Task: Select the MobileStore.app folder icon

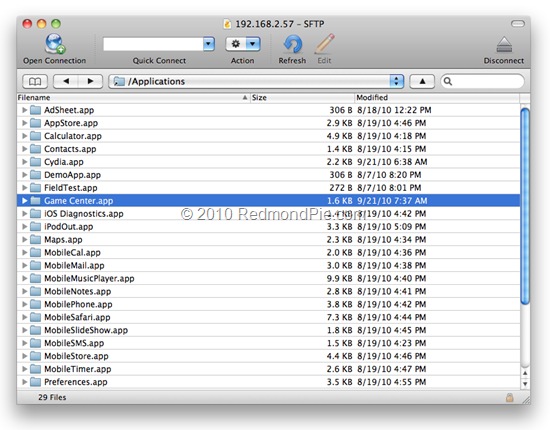Action: [35, 356]
